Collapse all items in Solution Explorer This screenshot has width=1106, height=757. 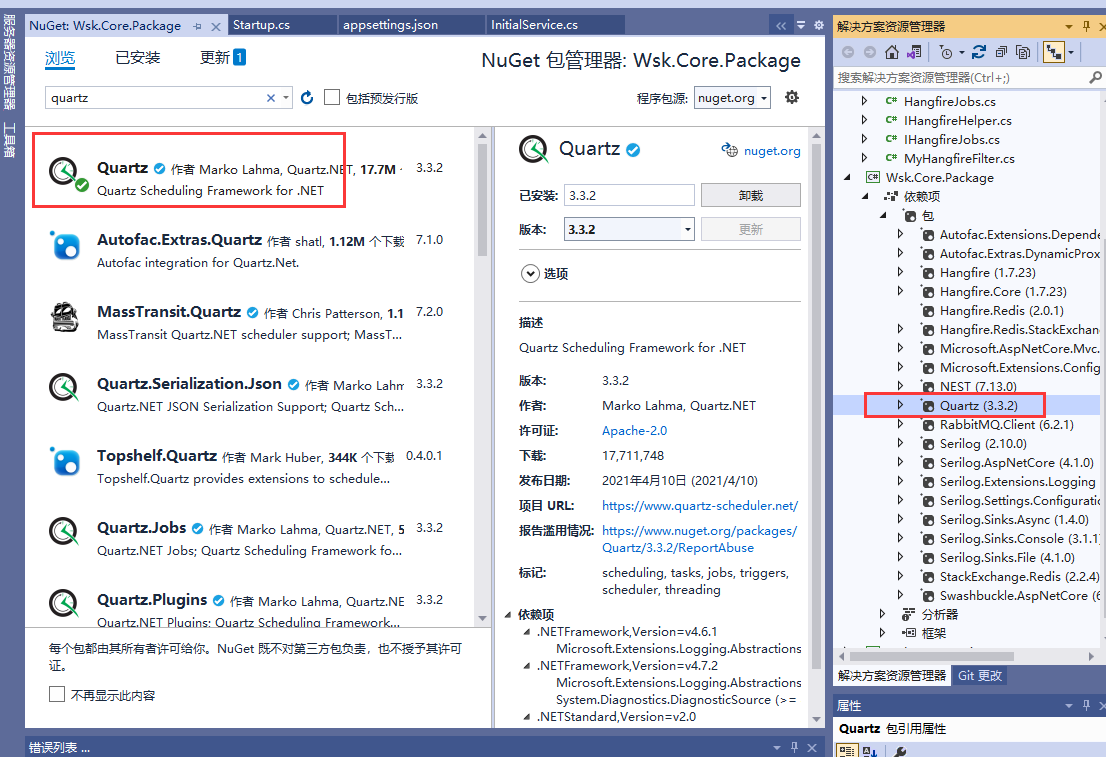pyautogui.click(x=1001, y=52)
